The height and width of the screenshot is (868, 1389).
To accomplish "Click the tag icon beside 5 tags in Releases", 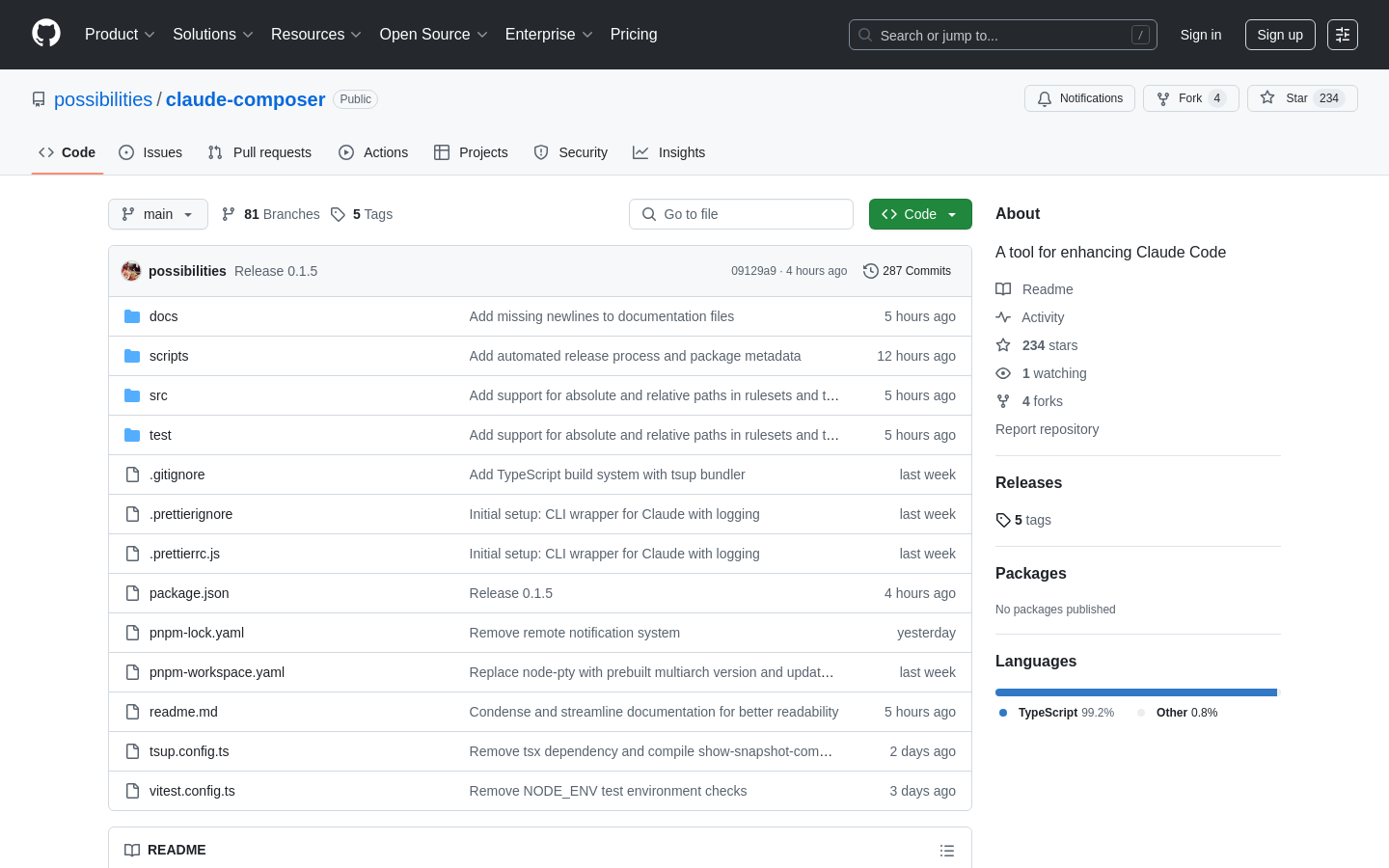I will coord(1003,520).
